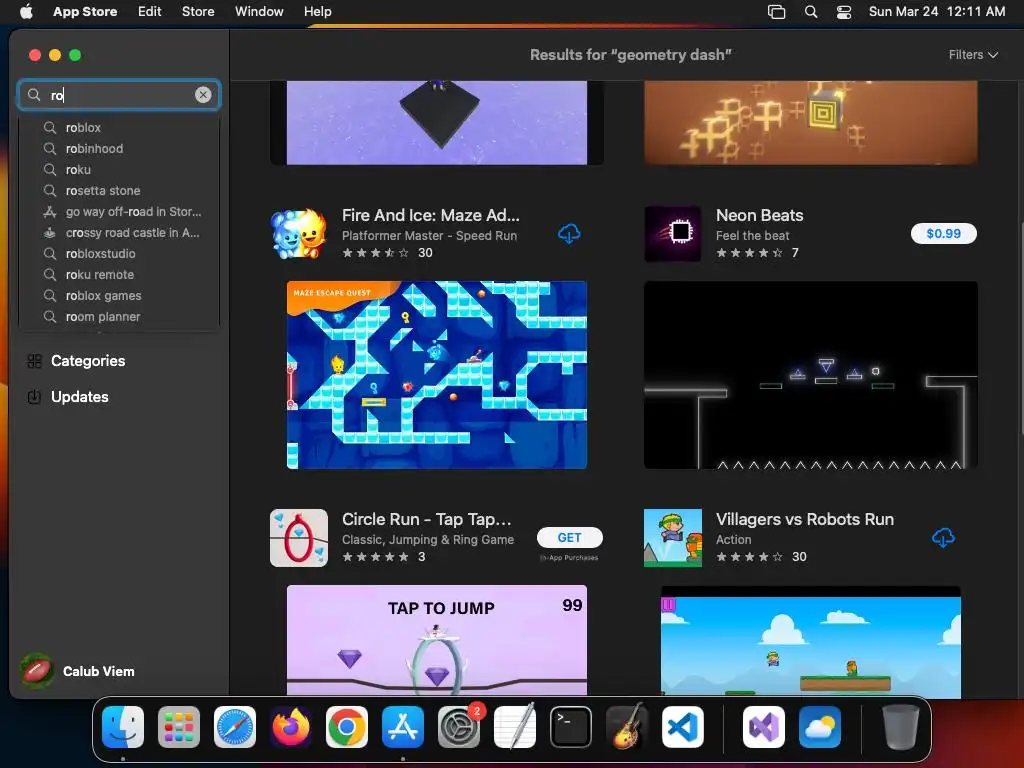The height and width of the screenshot is (768, 1024).
Task: Open the Apple menu
Action: click(26, 11)
